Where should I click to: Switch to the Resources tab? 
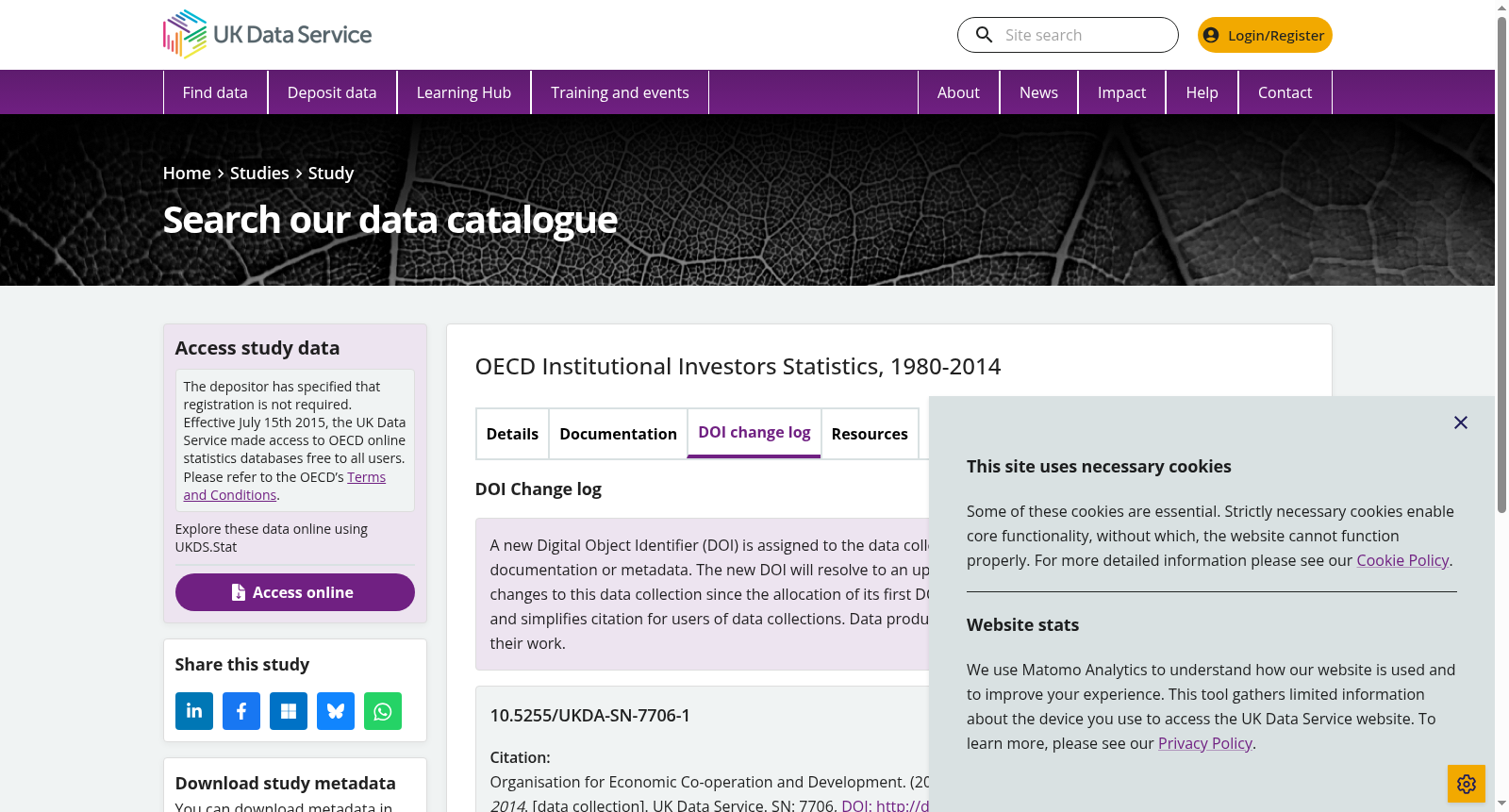(870, 434)
